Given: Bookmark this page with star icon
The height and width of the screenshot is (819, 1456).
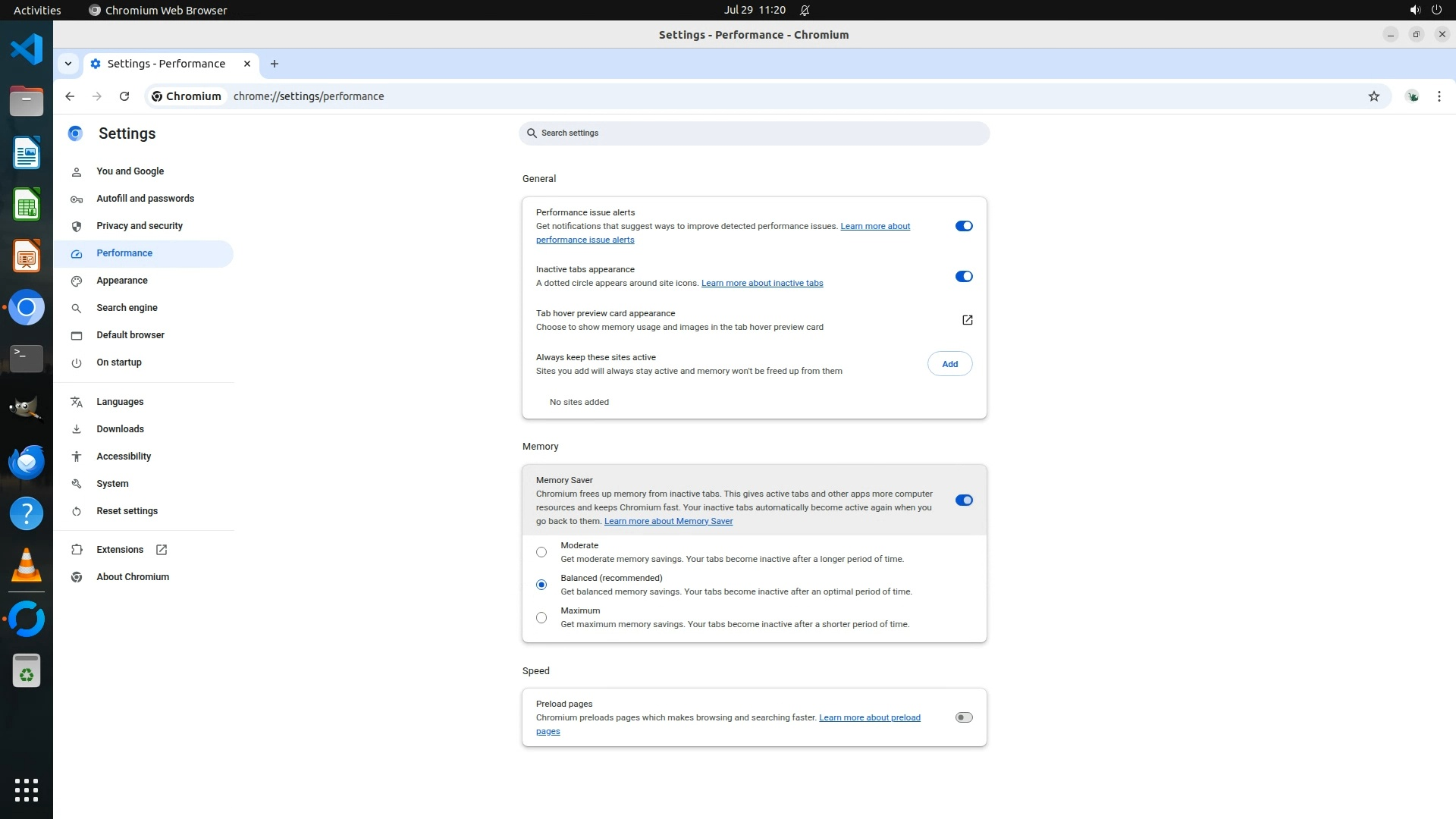Looking at the screenshot, I should coord(1373,96).
